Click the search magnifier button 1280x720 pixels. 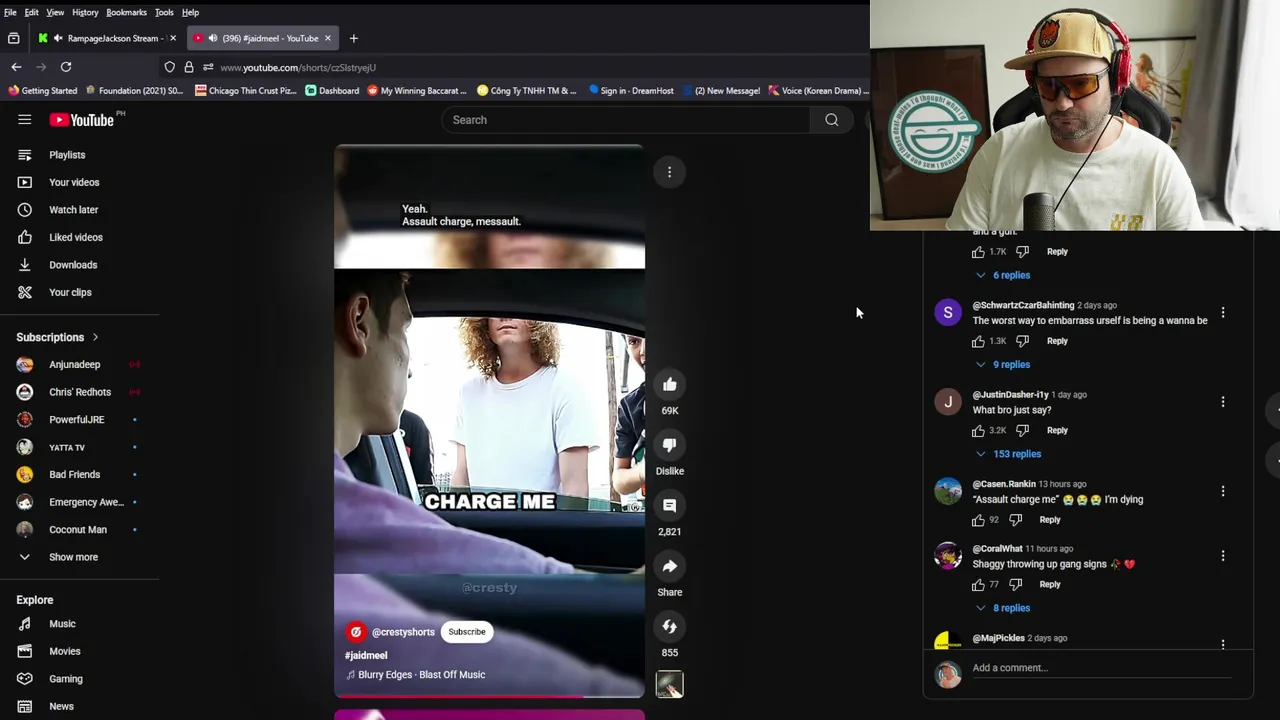[x=831, y=120]
